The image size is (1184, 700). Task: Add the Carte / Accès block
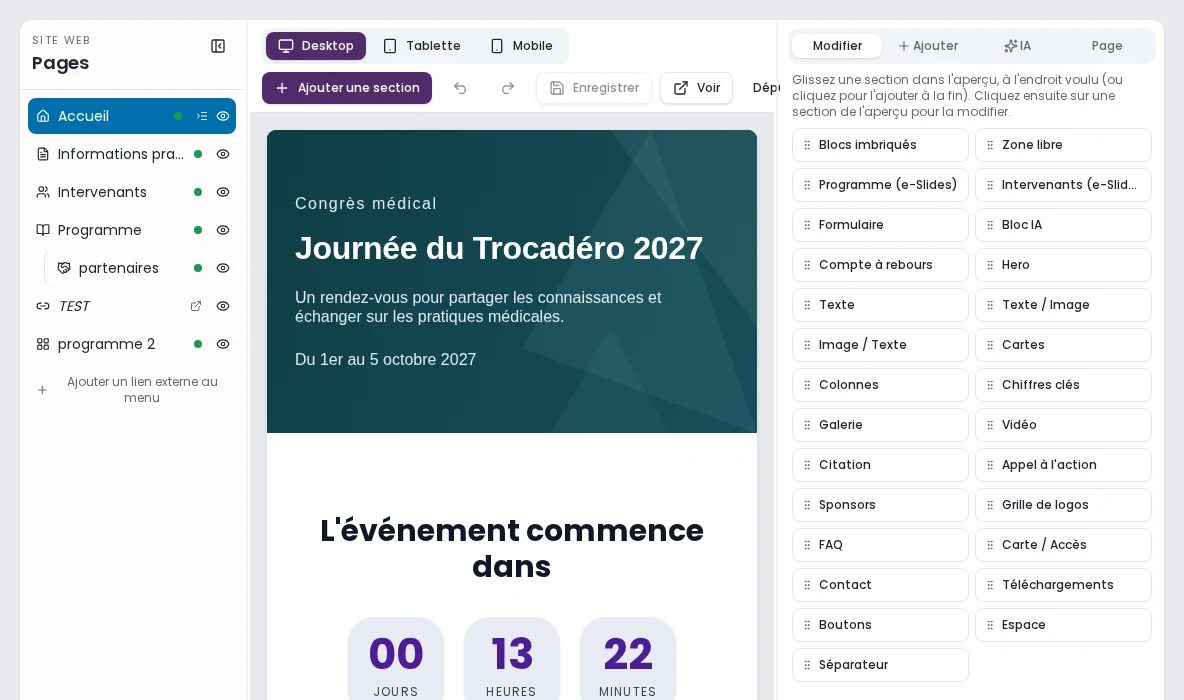pos(1063,545)
